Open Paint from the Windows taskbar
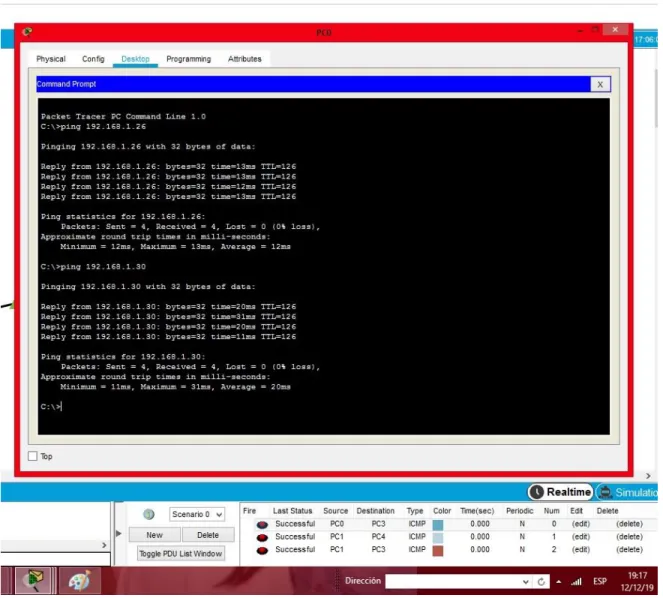 79,581
